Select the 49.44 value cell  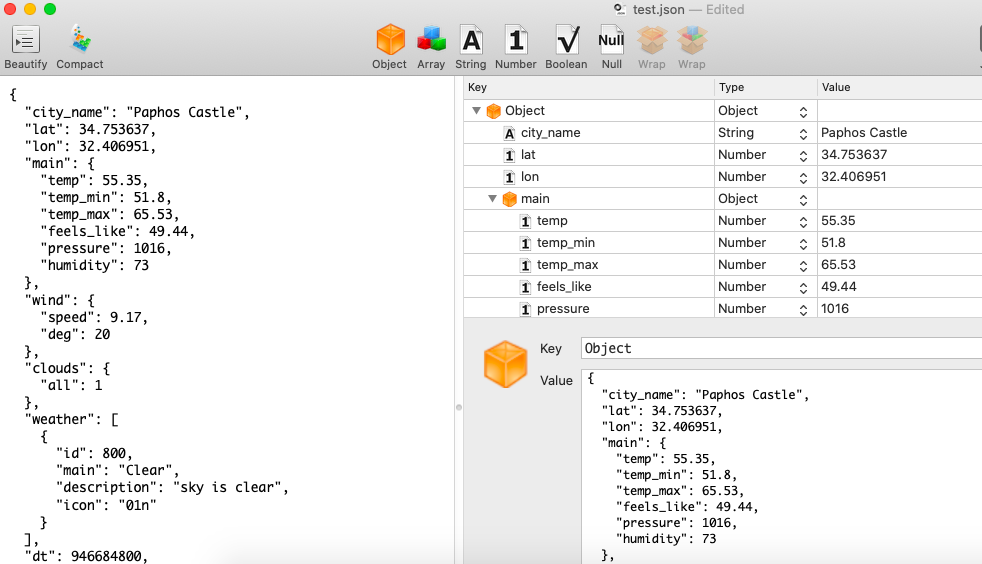coord(899,286)
